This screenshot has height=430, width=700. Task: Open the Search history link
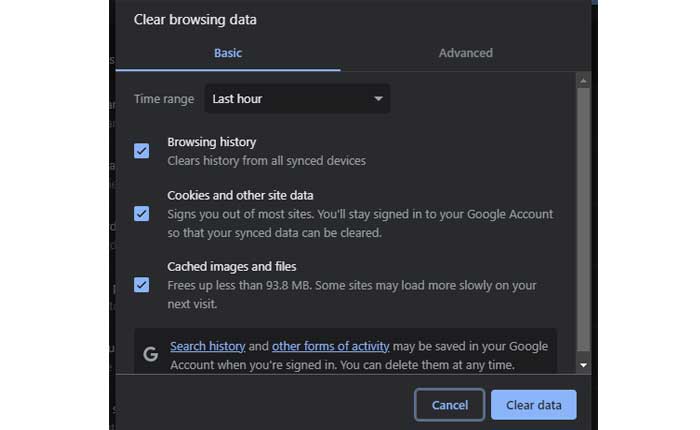207,346
